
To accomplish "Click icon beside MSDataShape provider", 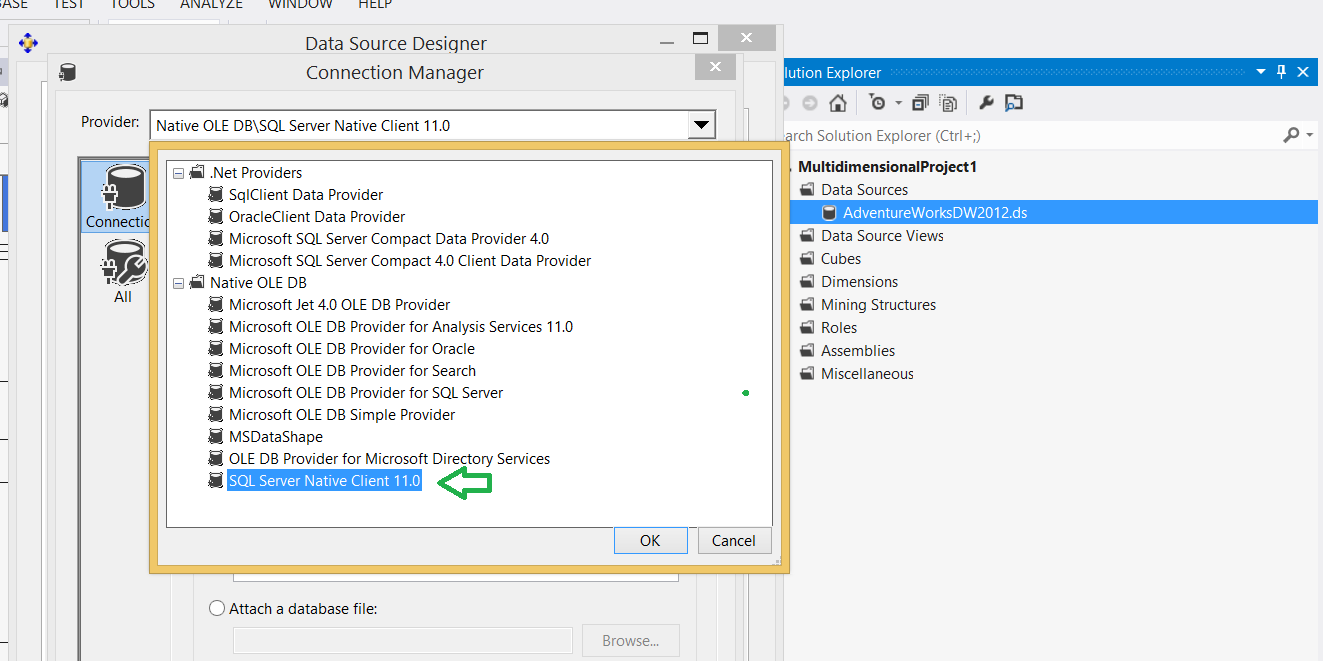I will pyautogui.click(x=215, y=436).
